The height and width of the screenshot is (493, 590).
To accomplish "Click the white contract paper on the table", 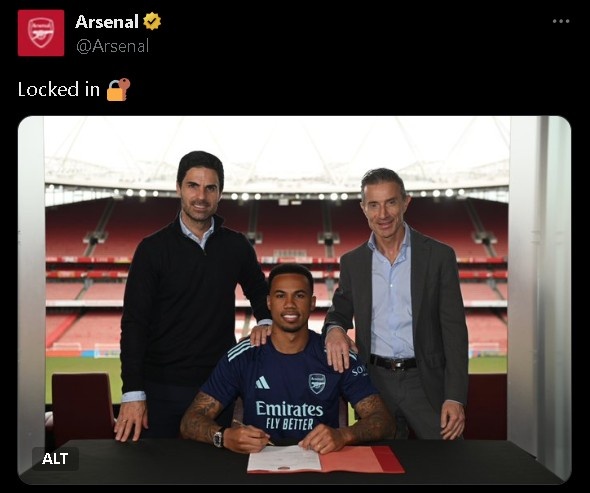I will pos(285,458).
